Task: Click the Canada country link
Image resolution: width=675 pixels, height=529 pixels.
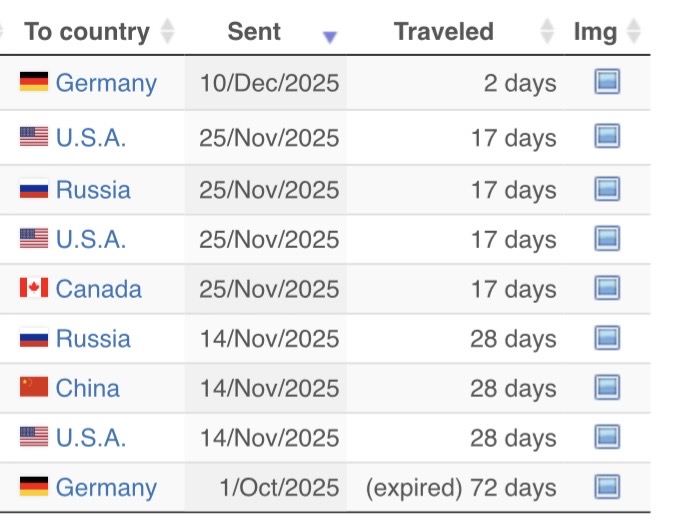Action: [98, 289]
